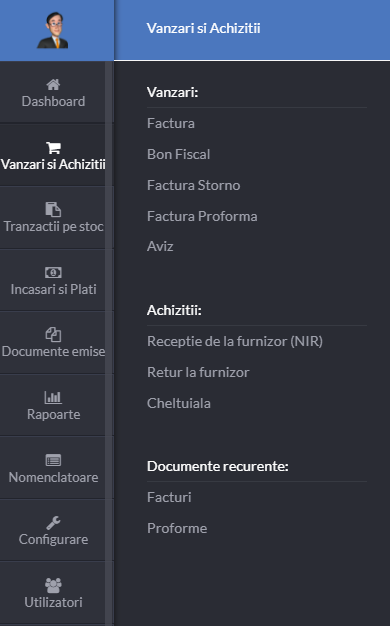Viewport: 390px width, 626px height.
Task: Select Retur la furnizor
Action: 198,372
